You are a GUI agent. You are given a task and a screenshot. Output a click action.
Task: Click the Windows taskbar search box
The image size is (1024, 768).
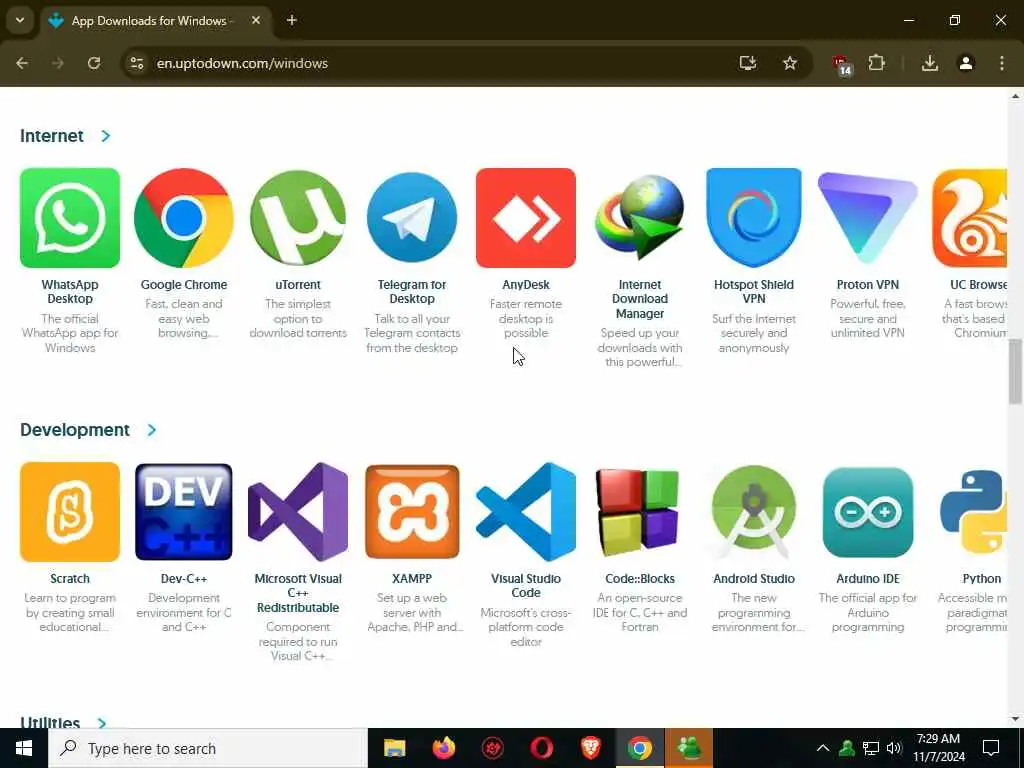tap(208, 748)
